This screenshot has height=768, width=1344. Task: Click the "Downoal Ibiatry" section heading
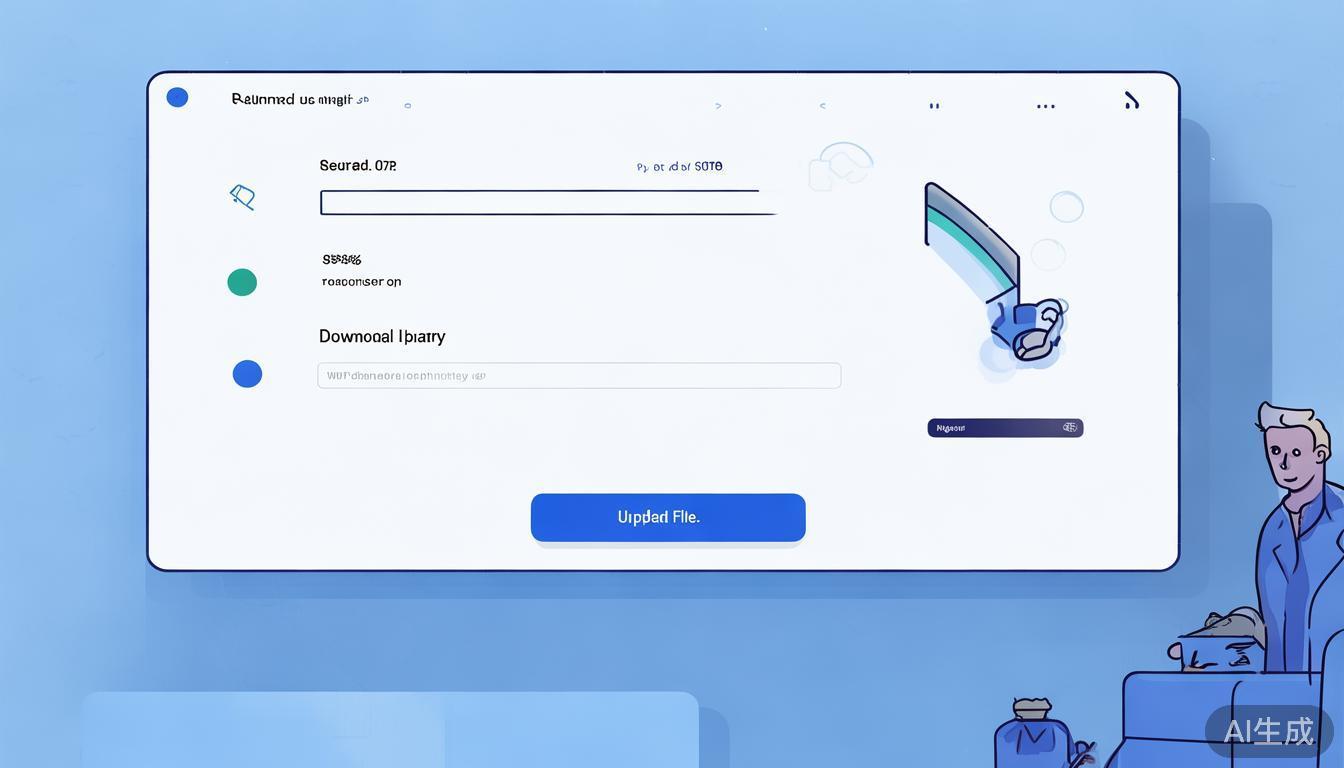tap(382, 337)
